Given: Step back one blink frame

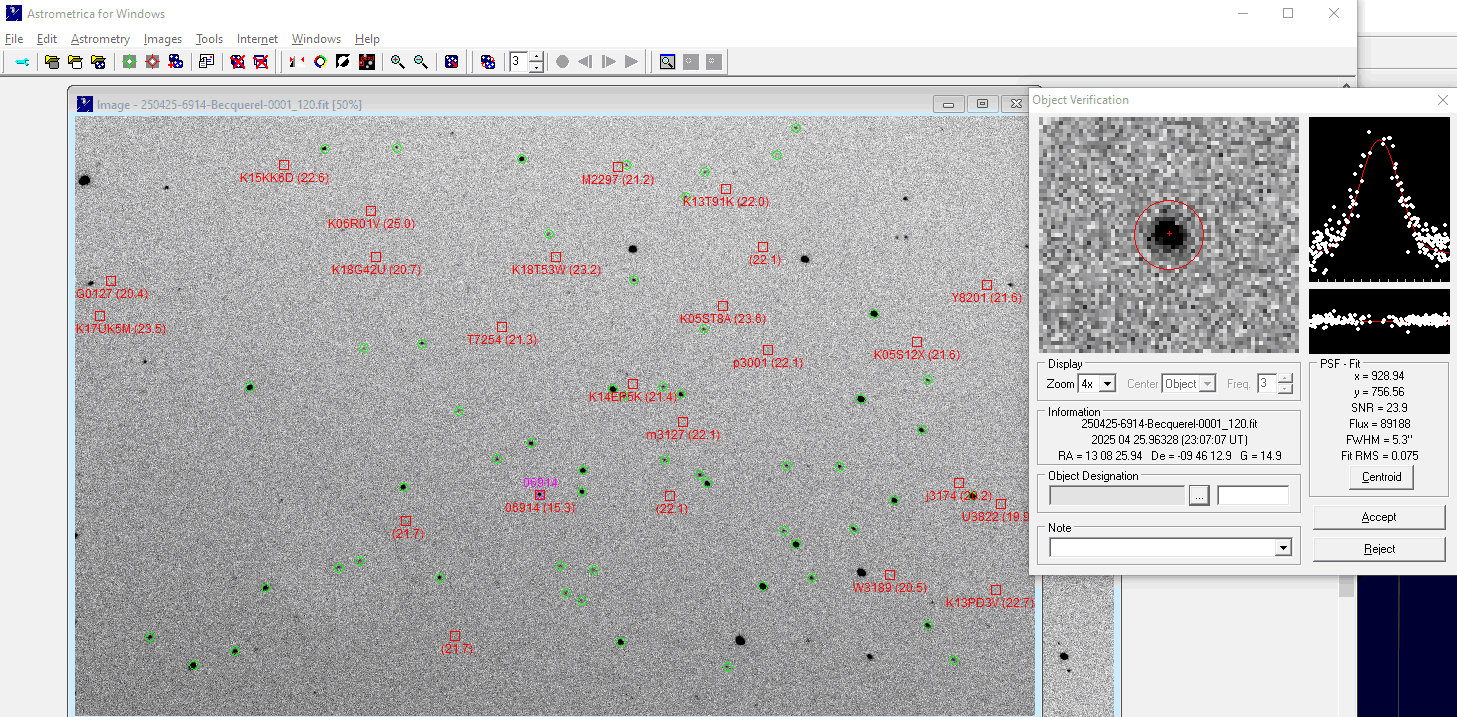Looking at the screenshot, I should [x=585, y=62].
